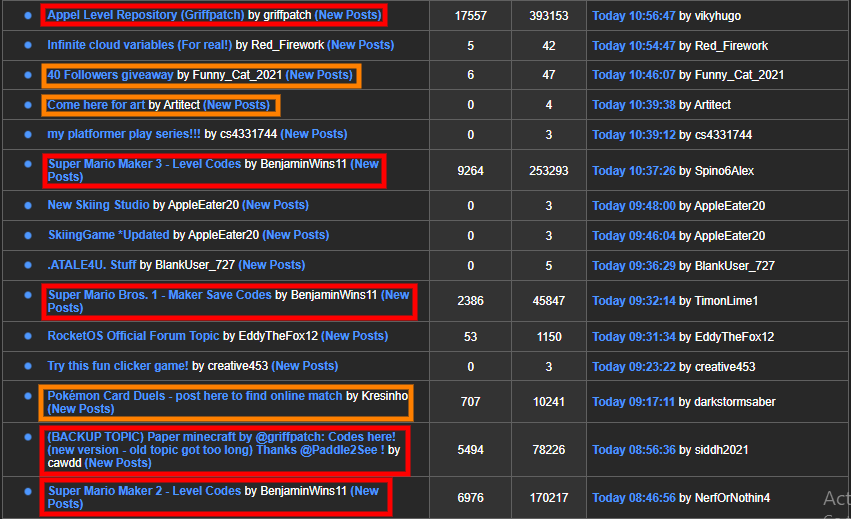Open Super Mario Bros. 1 - Maker Save Codes

(160, 295)
